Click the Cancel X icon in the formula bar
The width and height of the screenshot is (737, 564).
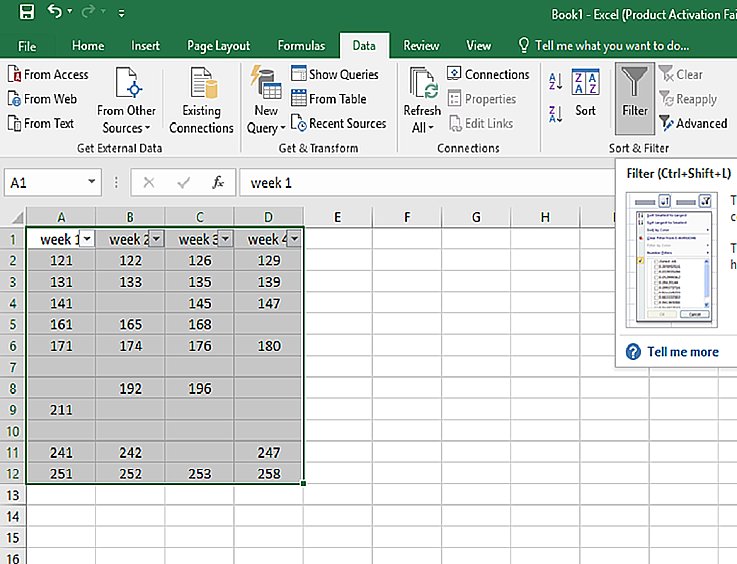(149, 182)
